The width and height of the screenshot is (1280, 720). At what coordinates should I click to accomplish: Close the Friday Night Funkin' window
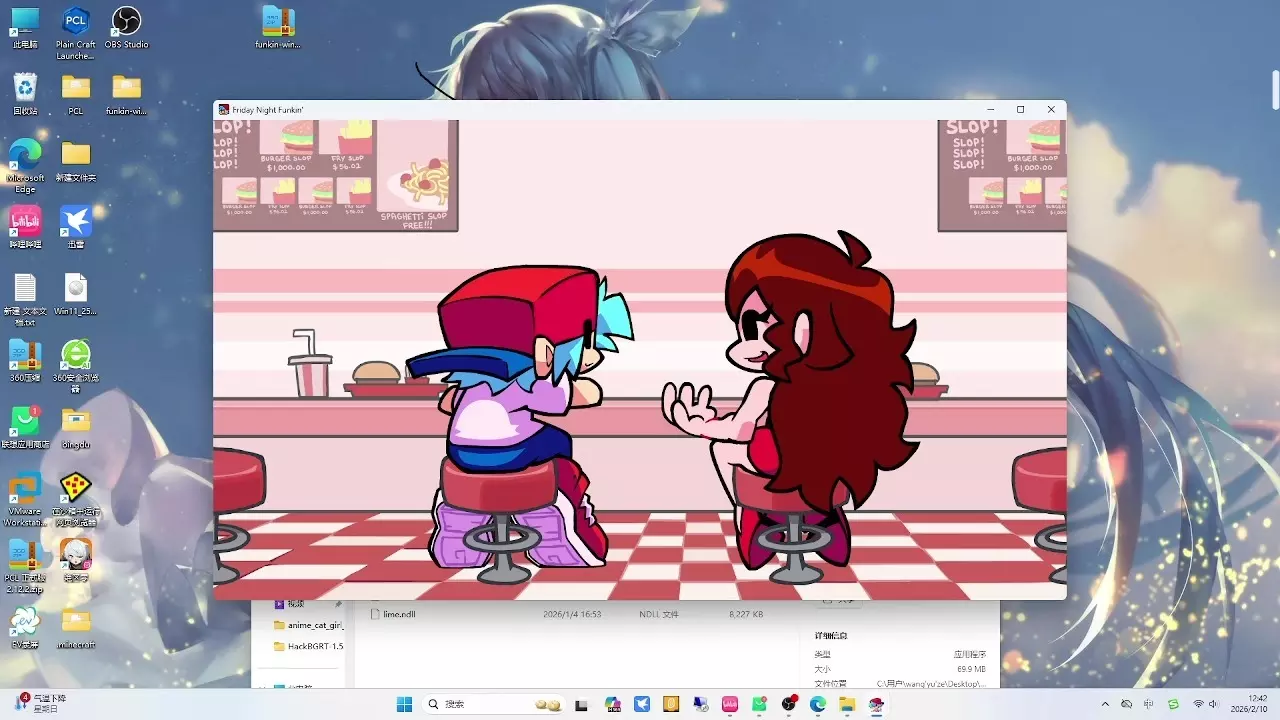(x=1051, y=109)
